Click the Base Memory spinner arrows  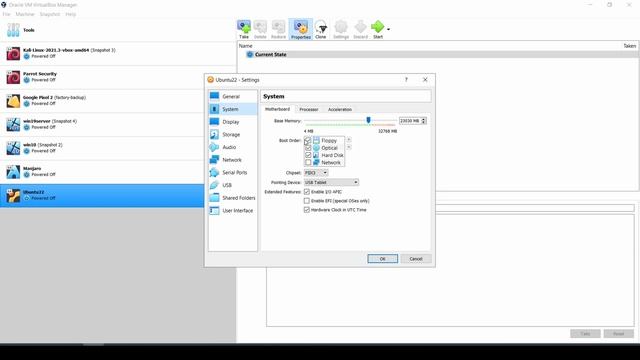pos(424,121)
